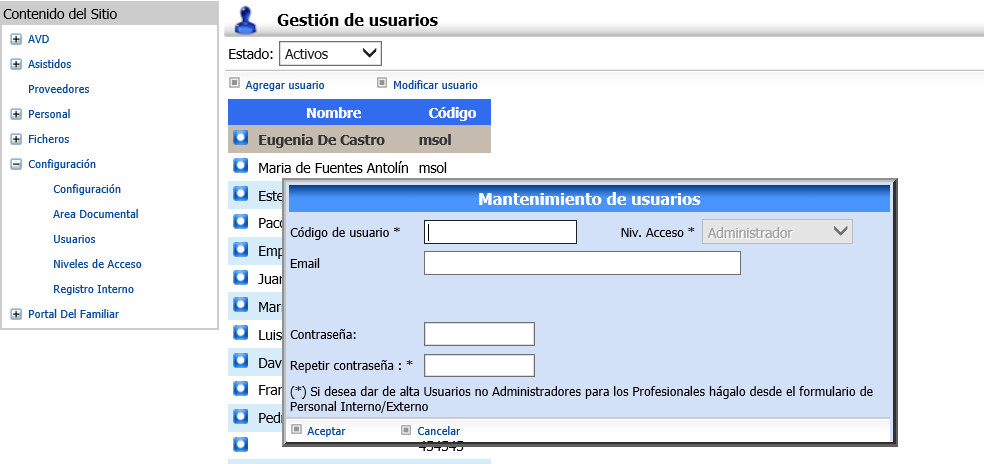Click the Aceptar link
This screenshot has width=984, height=464.
(x=326, y=431)
